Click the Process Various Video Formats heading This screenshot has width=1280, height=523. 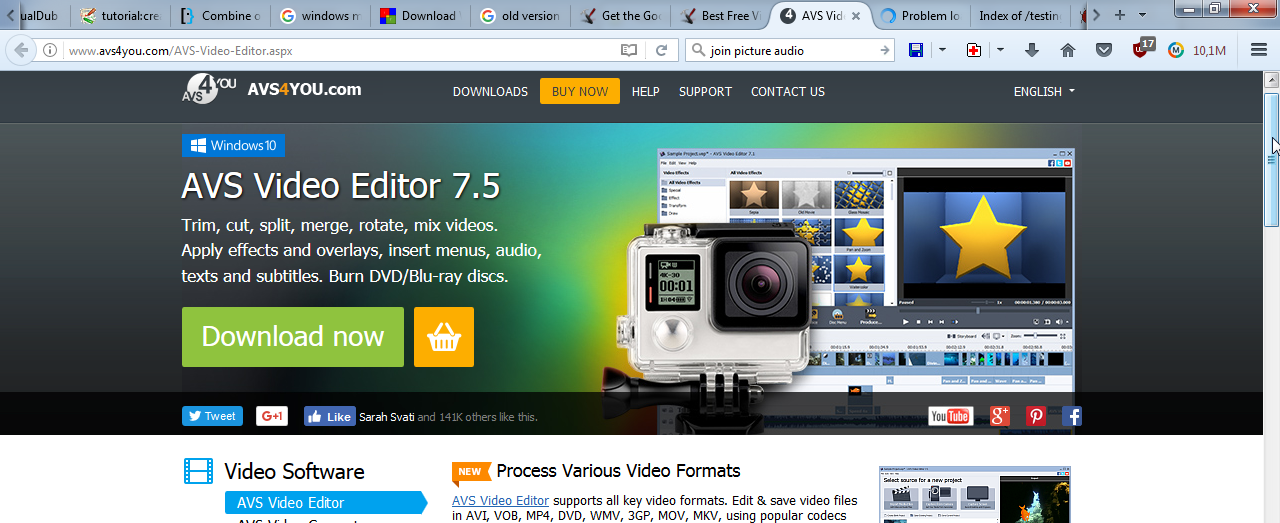pyautogui.click(x=618, y=471)
